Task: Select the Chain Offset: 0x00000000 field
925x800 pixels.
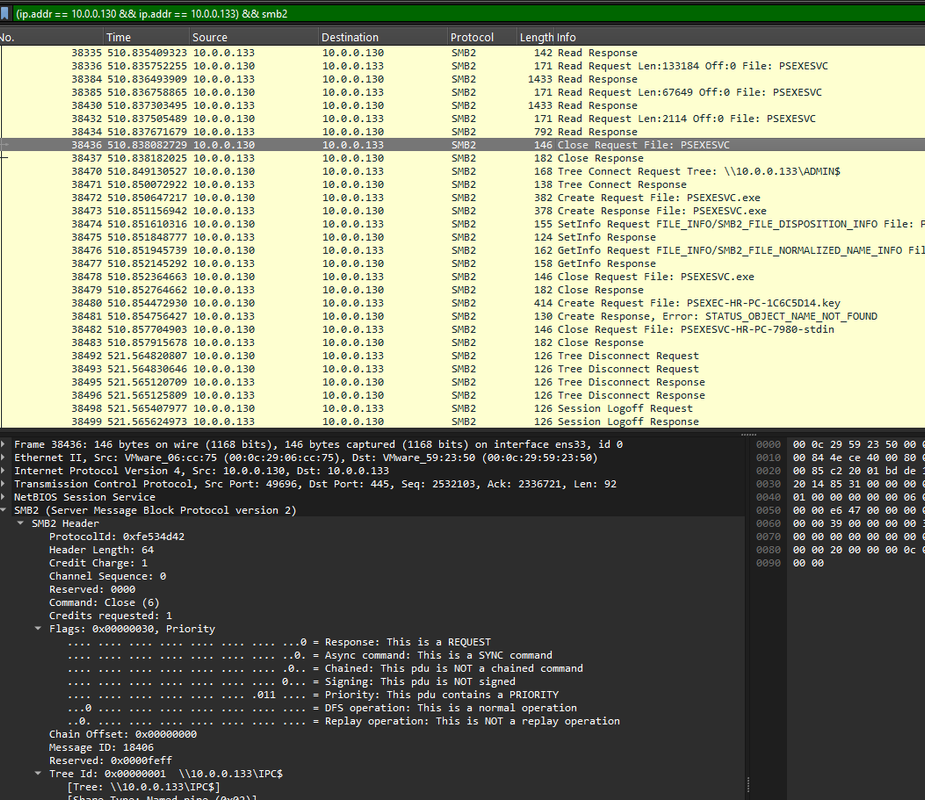Action: coord(123,734)
